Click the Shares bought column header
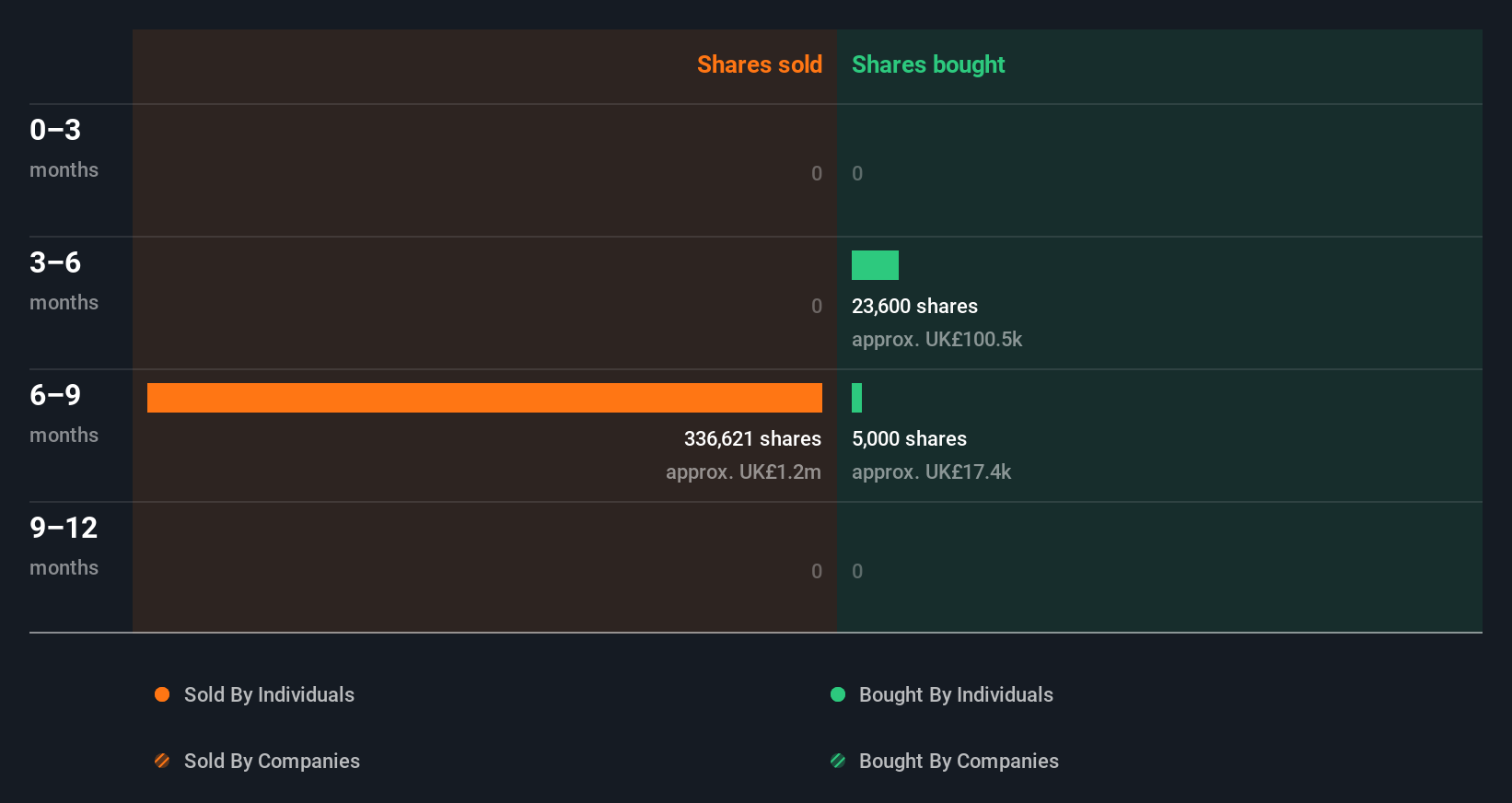 pyautogui.click(x=928, y=64)
